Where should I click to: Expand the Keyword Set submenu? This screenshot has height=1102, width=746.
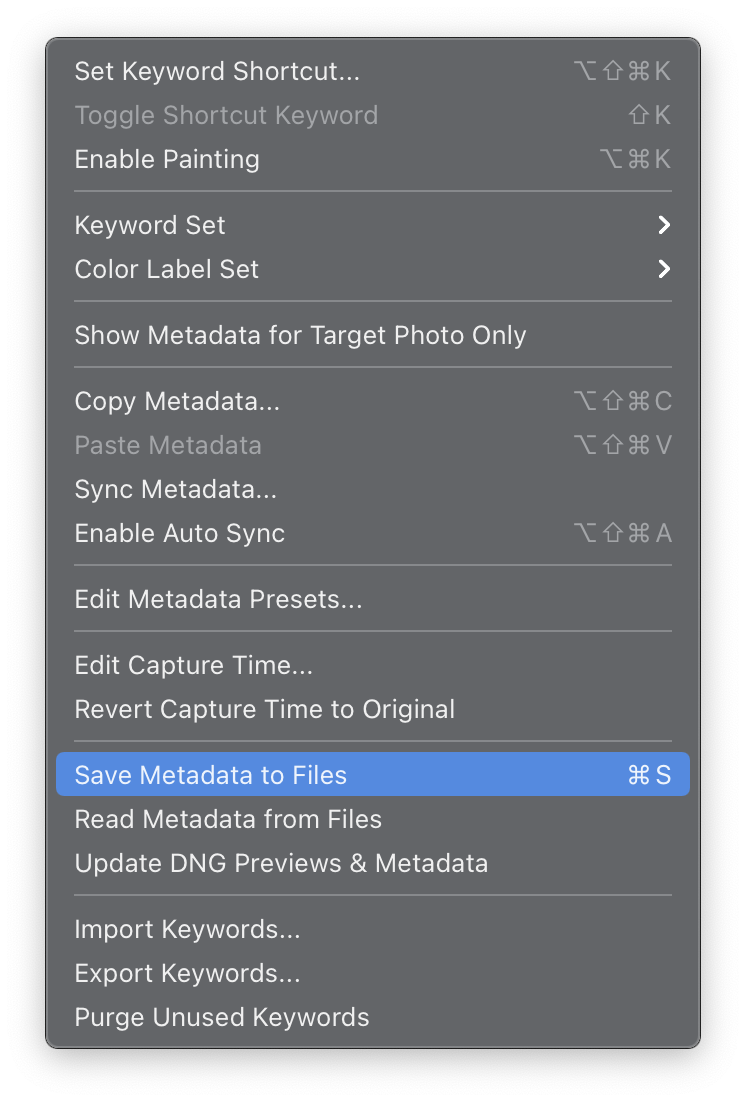pos(150,225)
